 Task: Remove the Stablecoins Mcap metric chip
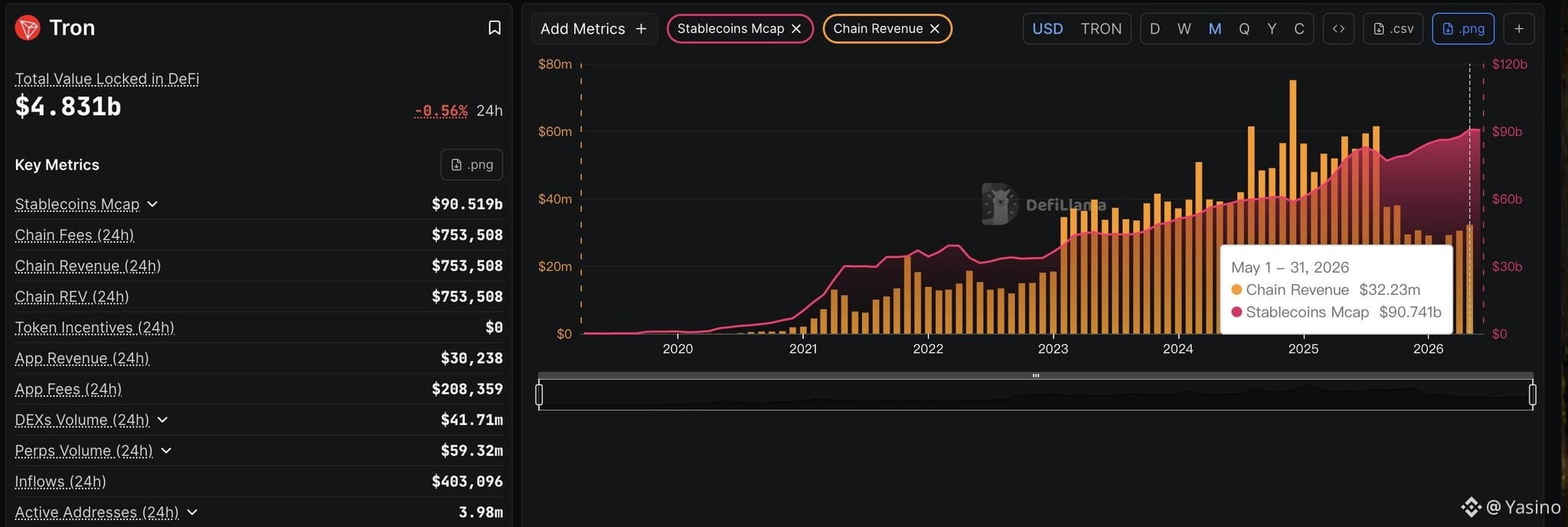click(x=796, y=28)
